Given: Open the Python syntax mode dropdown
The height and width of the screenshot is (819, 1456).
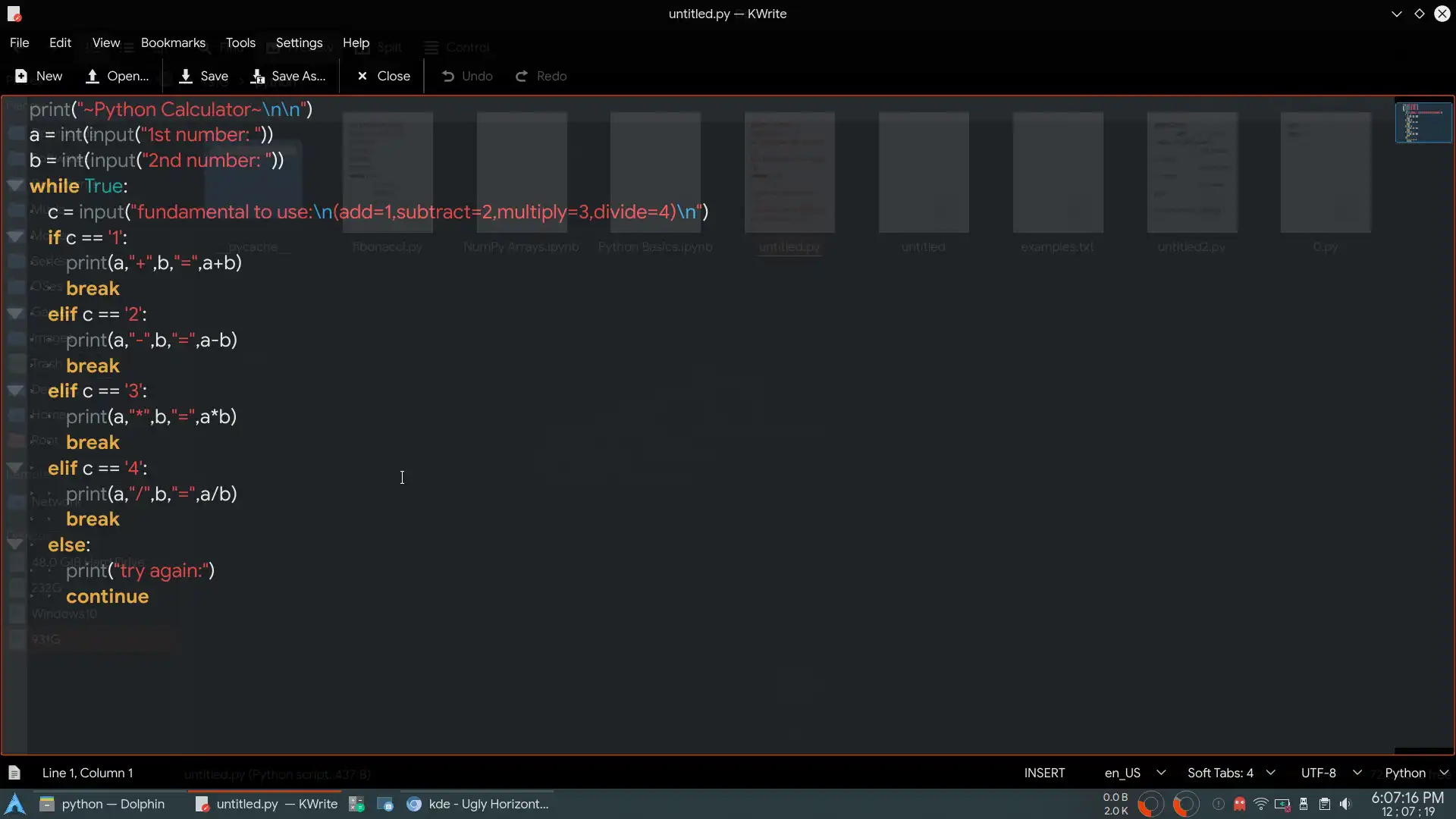Looking at the screenshot, I should 1416,773.
